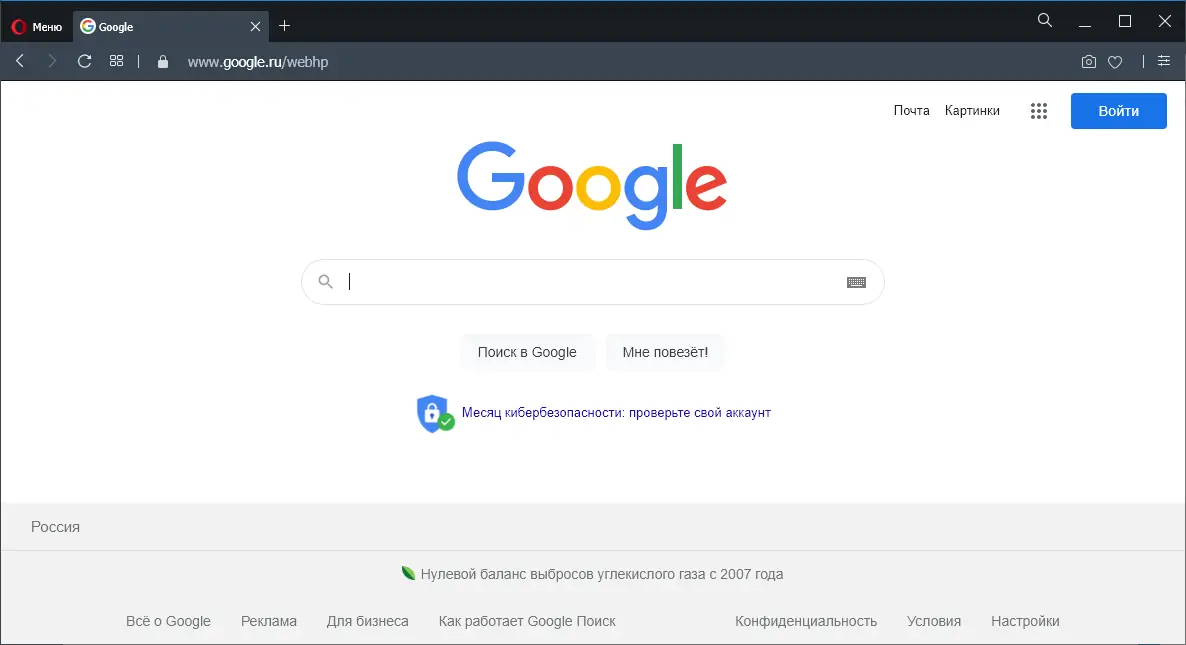Screen dimensions: 1186x645
Task: Click the Россия region text
Action: 55,527
